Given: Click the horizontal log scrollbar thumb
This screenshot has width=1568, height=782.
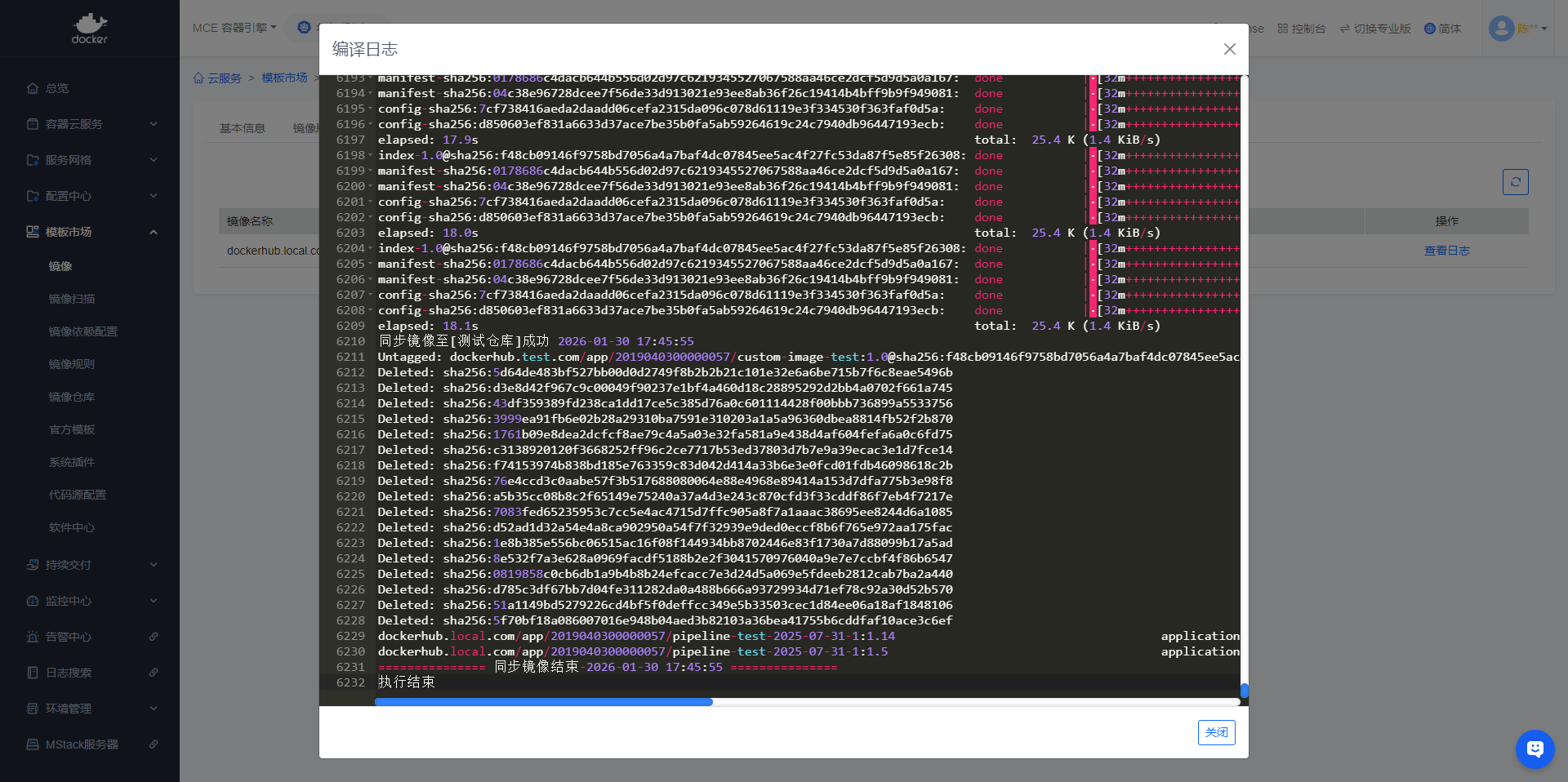Looking at the screenshot, I should tap(543, 702).
